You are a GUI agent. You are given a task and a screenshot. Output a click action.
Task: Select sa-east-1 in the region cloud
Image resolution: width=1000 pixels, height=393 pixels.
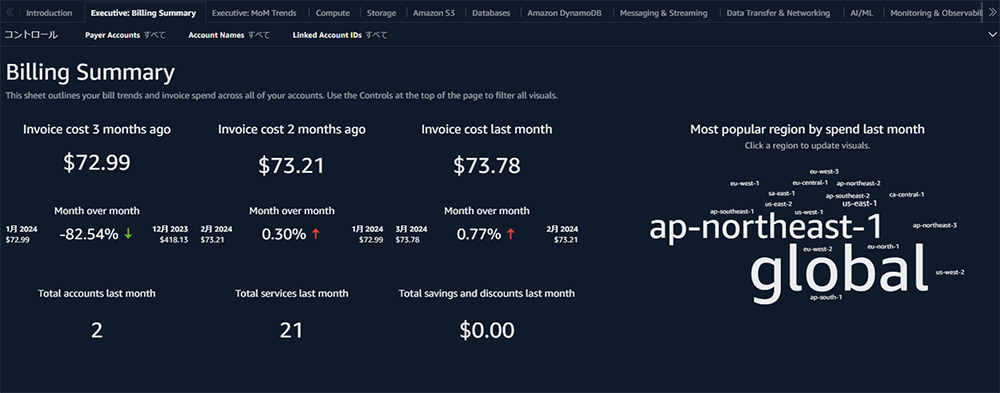[781, 193]
